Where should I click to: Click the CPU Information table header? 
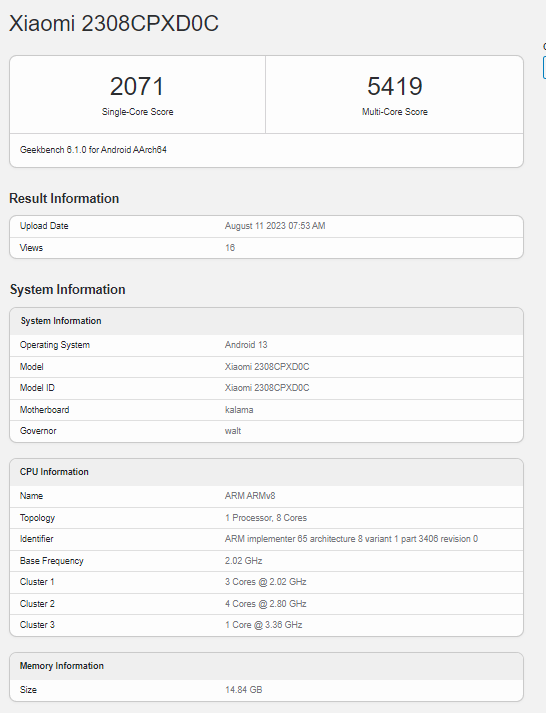click(x=266, y=472)
